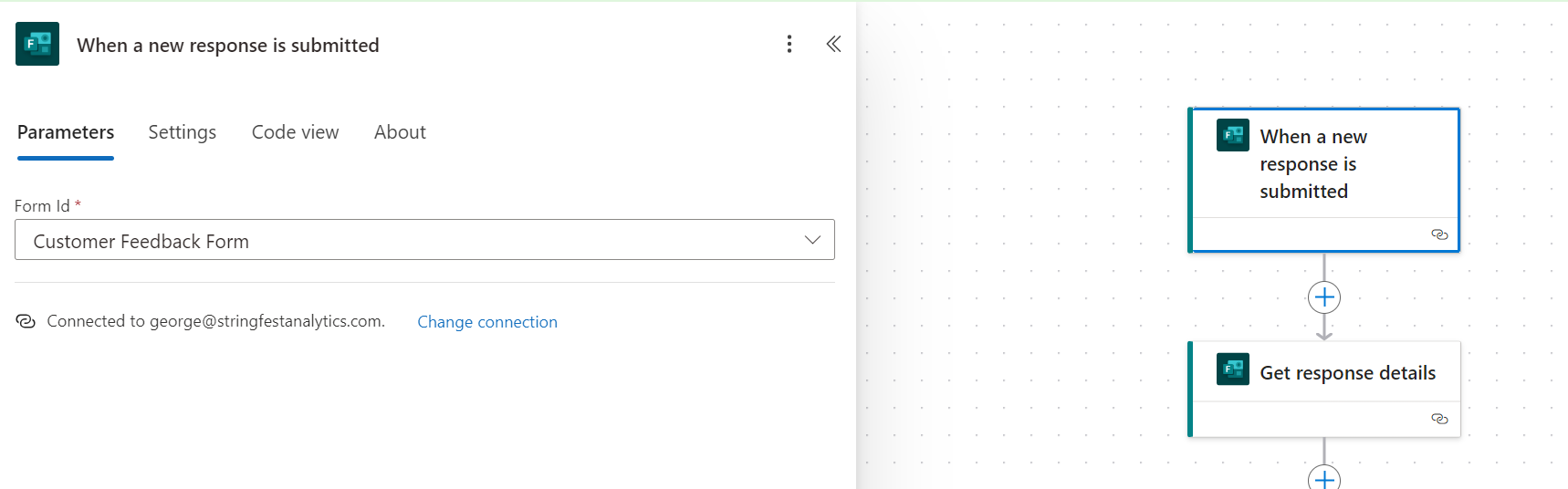The width and height of the screenshot is (1568, 489).
Task: Click the panel title text in the header
Action: coord(228,46)
